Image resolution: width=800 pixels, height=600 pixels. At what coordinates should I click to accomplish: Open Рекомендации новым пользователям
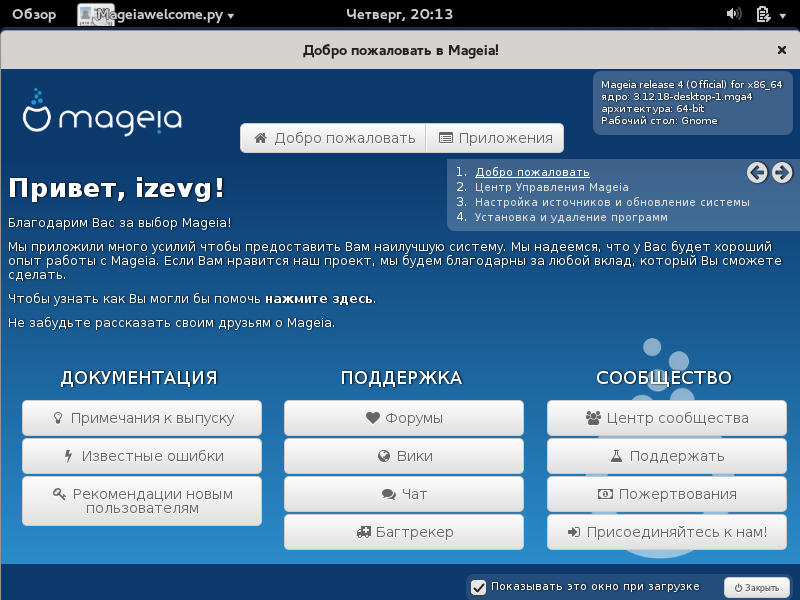click(x=142, y=501)
